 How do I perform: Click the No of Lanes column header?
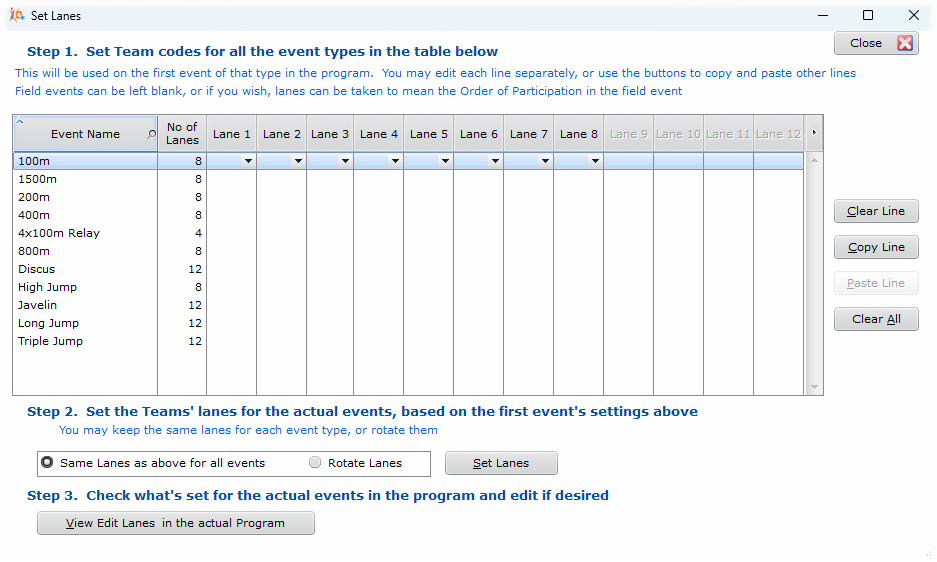click(182, 133)
